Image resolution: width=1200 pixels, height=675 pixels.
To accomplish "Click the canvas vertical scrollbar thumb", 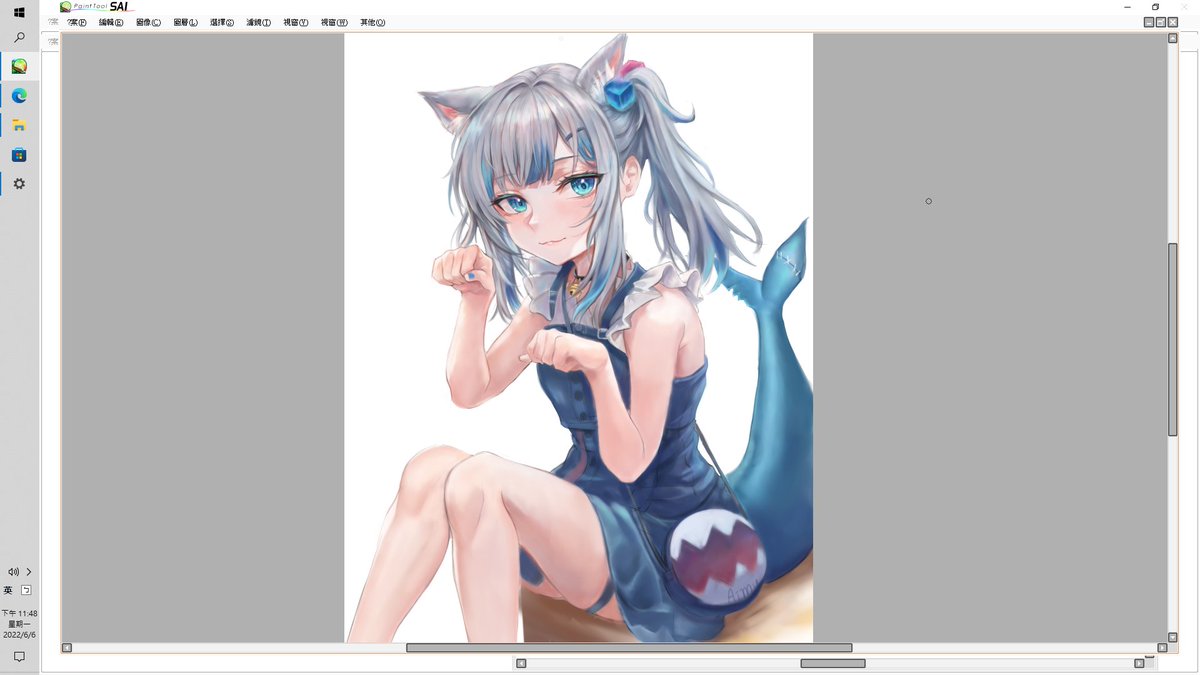I will (1173, 339).
